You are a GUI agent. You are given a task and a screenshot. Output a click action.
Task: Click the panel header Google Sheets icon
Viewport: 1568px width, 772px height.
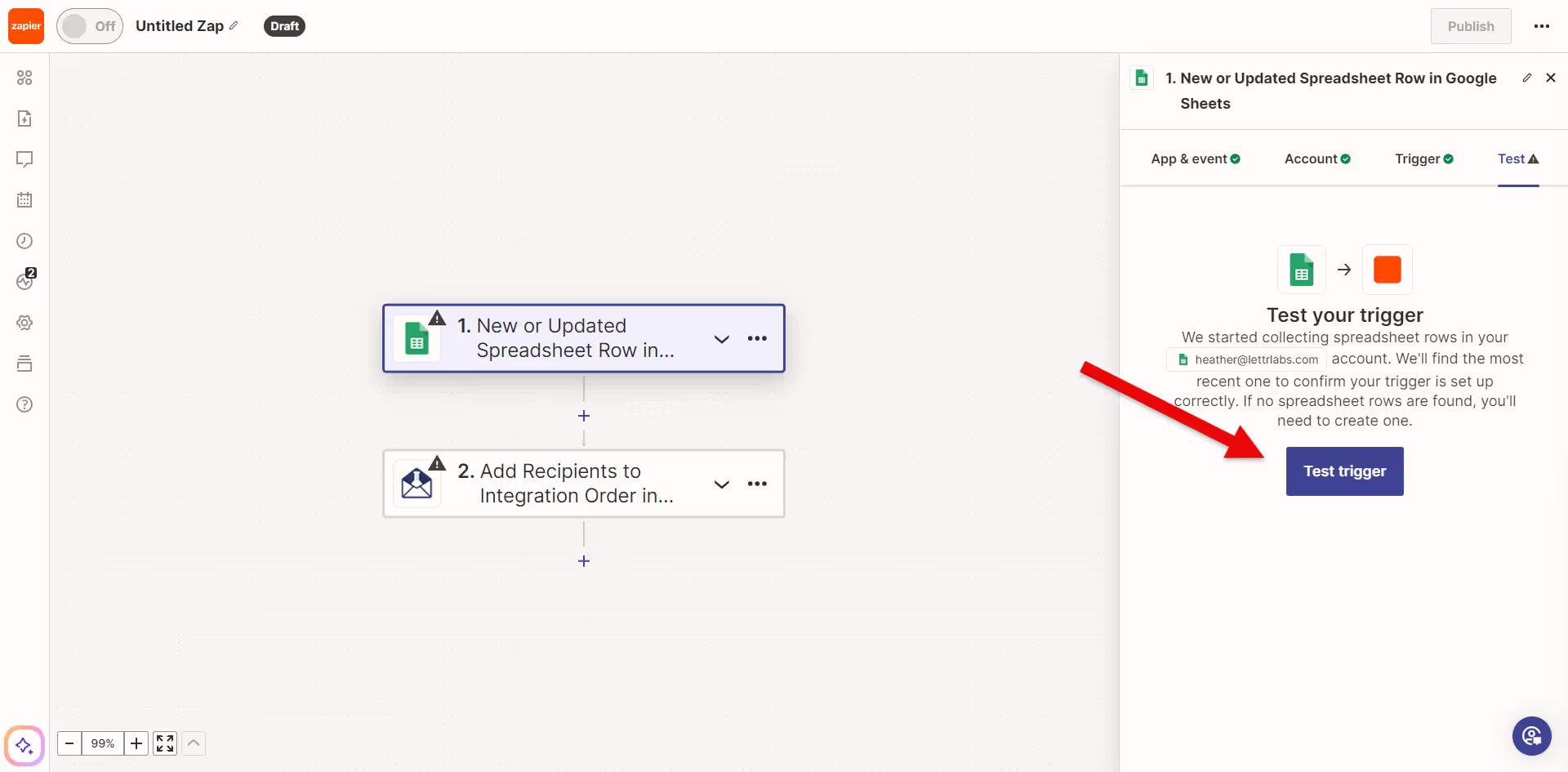1142,78
